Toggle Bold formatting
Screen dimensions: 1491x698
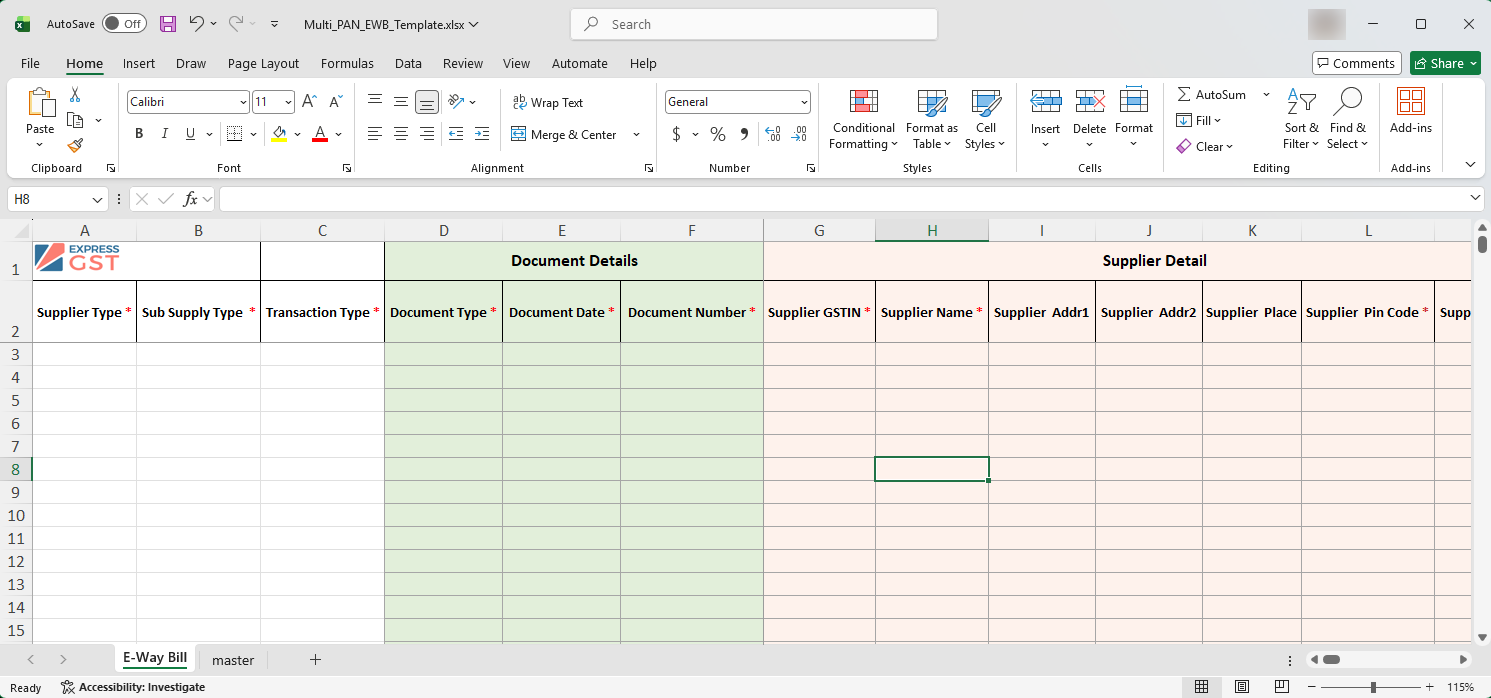[139, 134]
